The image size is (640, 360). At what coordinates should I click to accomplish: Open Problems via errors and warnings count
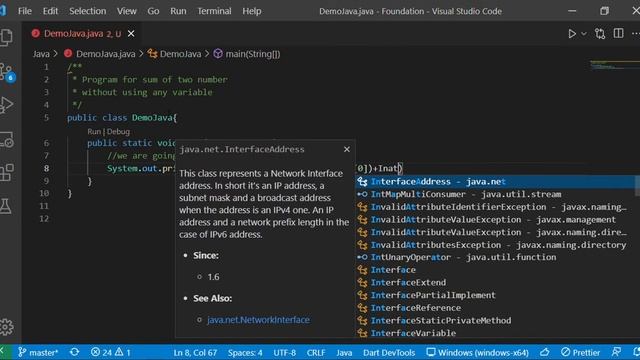pos(111,352)
